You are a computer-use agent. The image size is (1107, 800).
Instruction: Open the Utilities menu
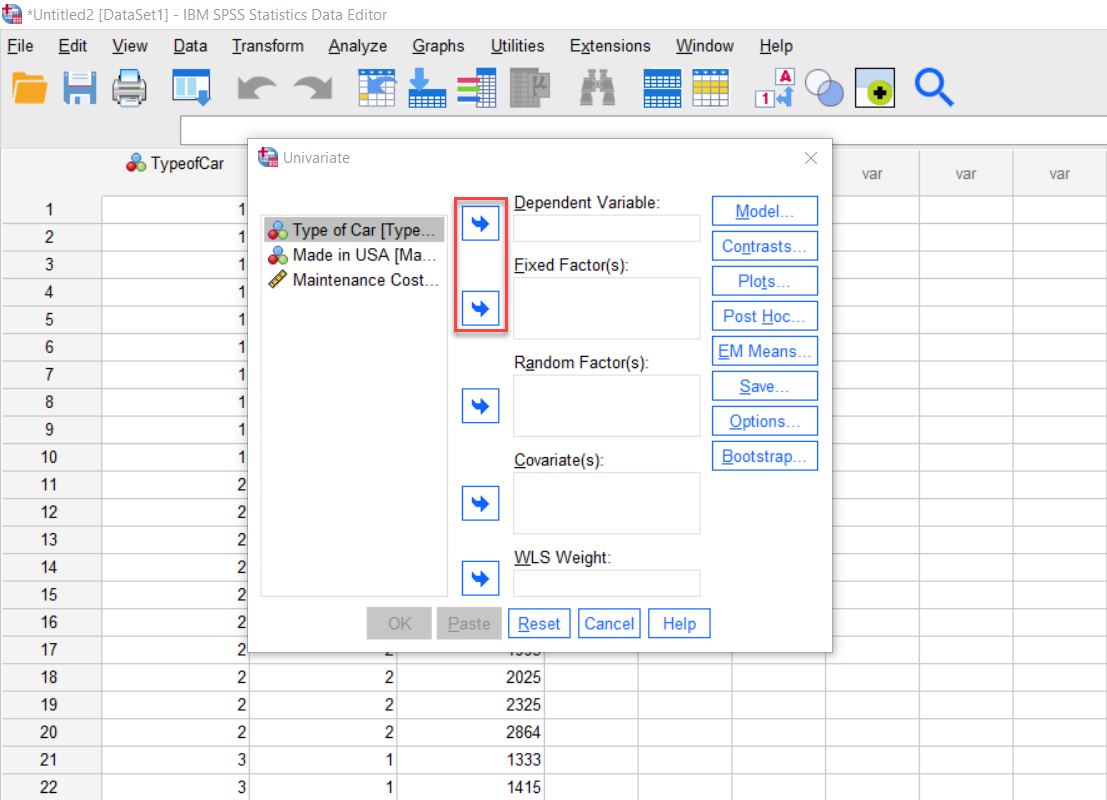(517, 46)
